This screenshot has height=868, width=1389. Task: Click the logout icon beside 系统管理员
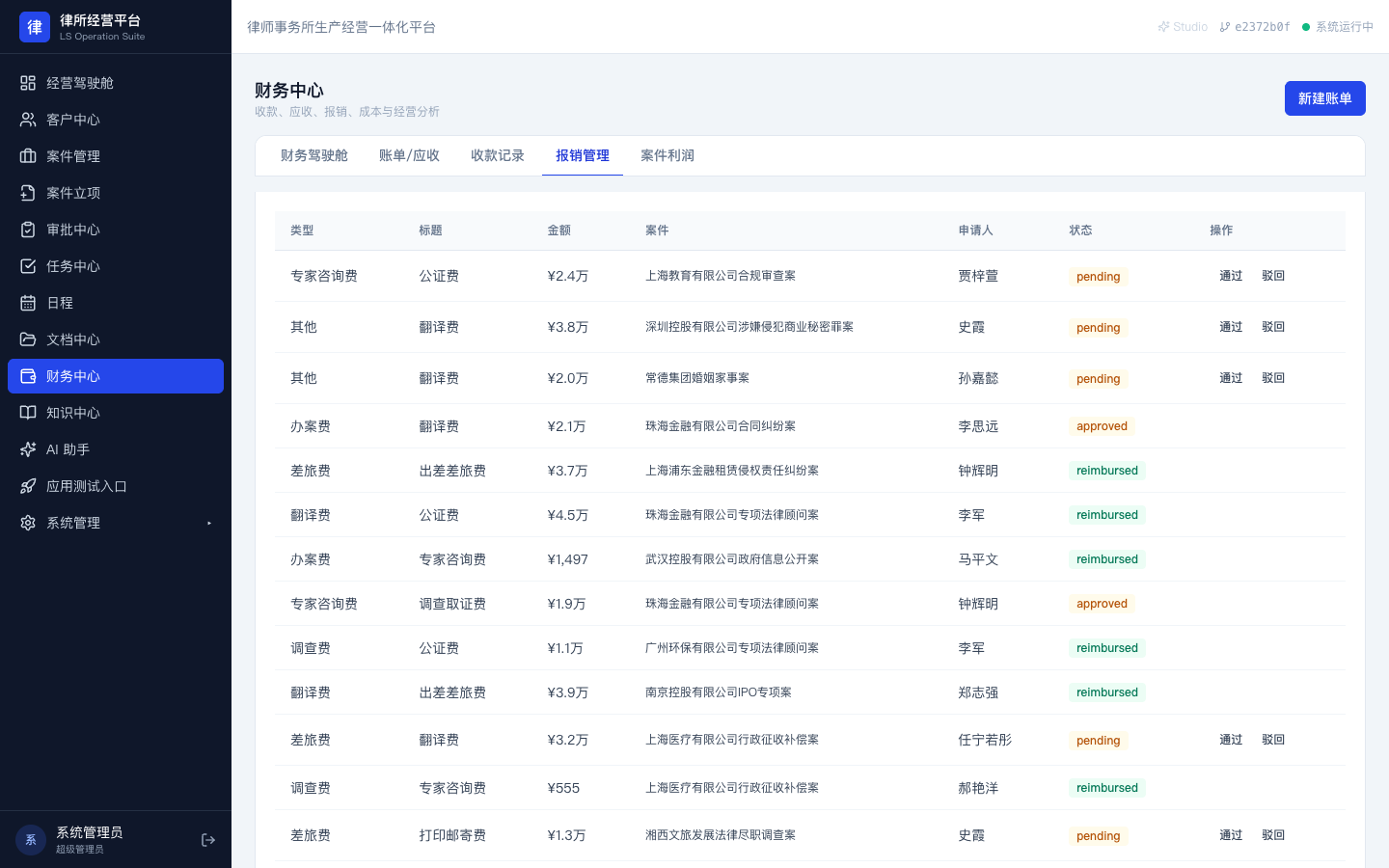click(208, 840)
